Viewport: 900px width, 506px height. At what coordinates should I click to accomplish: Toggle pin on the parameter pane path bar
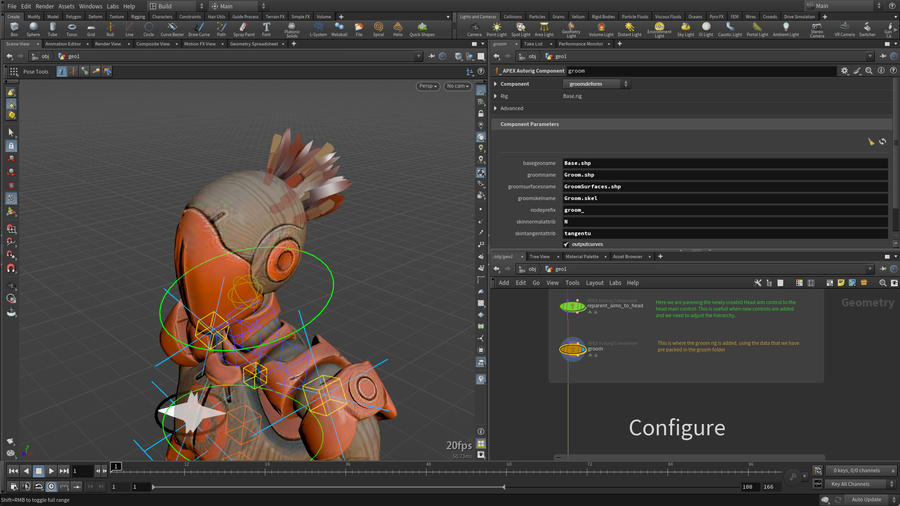click(x=883, y=56)
